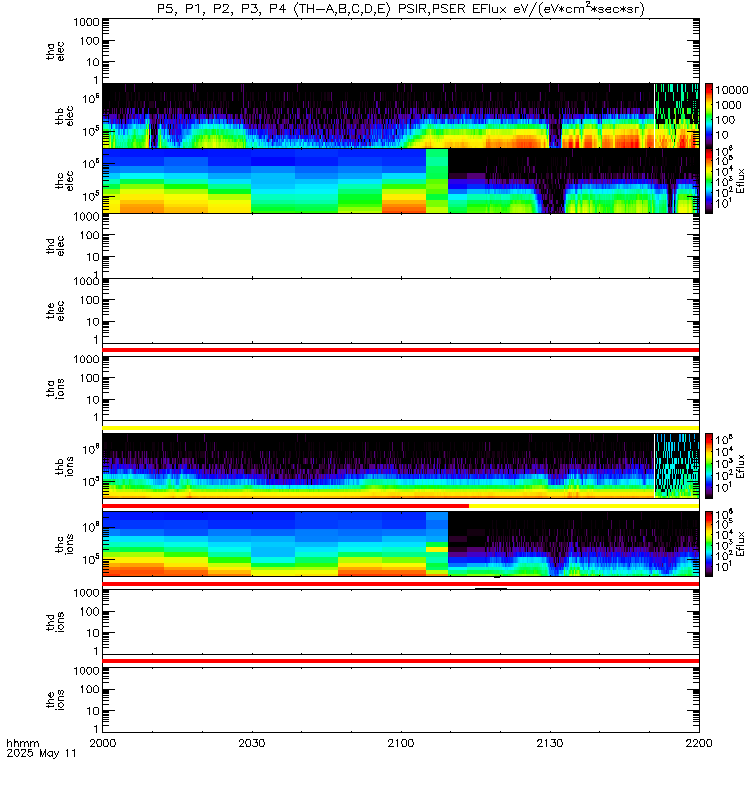The height and width of the screenshot is (800, 750).
Task: Click the red bar above the thd ions panel
Action: [x=401, y=584]
